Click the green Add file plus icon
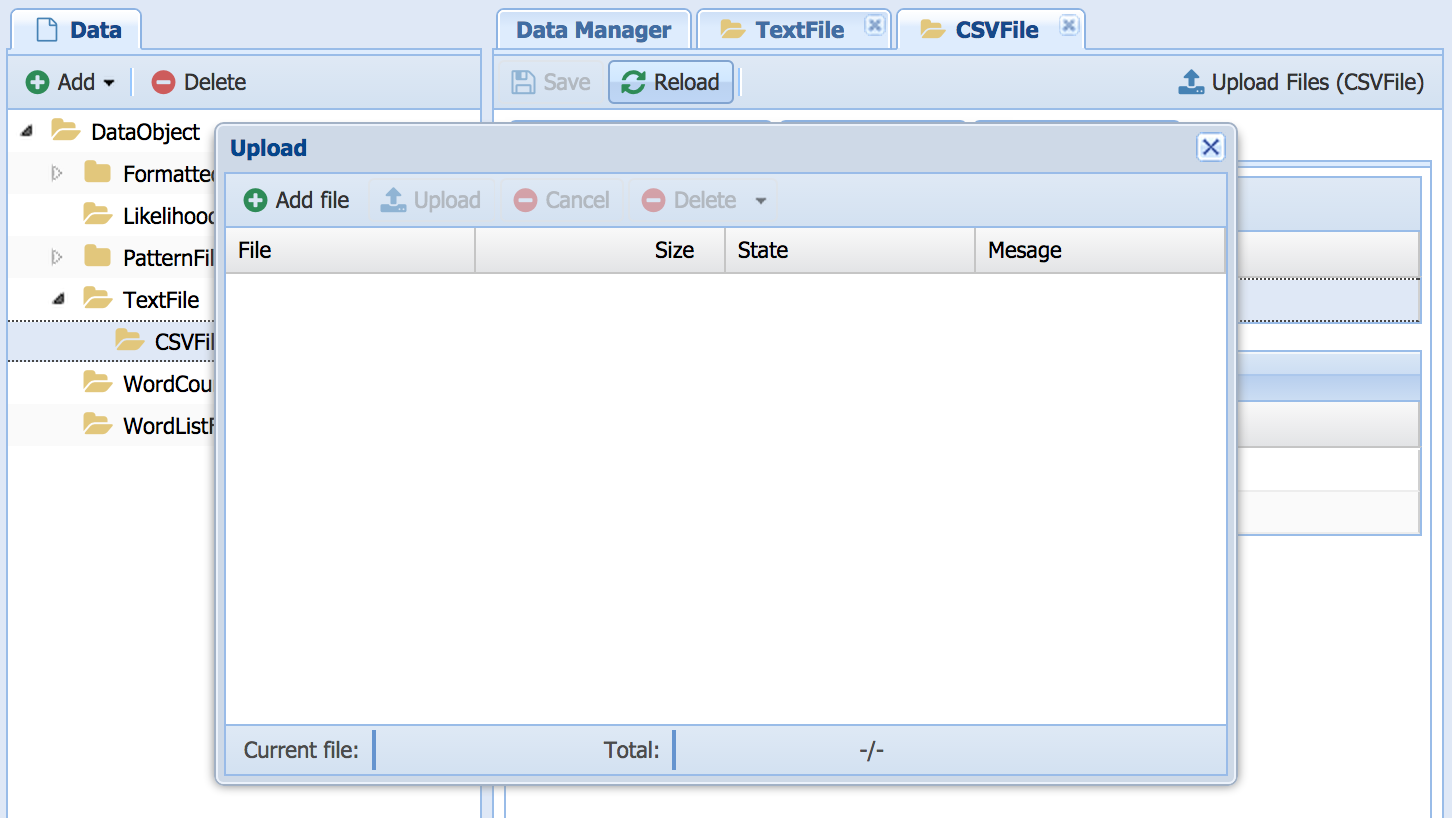The width and height of the screenshot is (1452, 818). tap(256, 200)
